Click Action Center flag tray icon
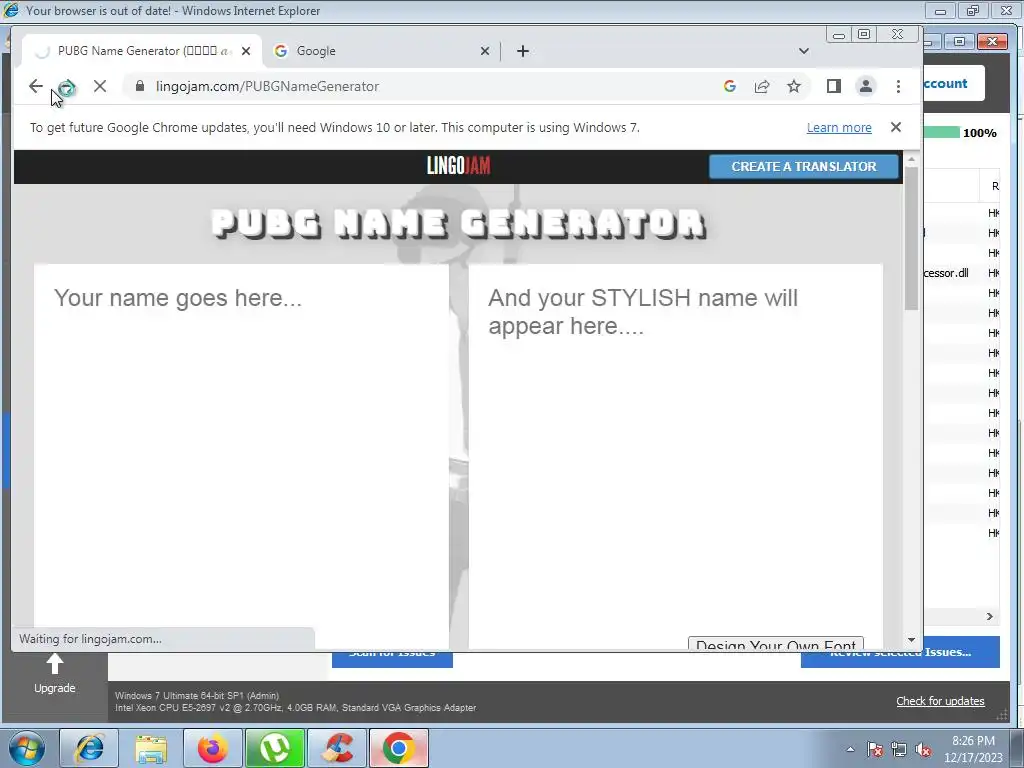Viewport: 1024px width, 768px height. pyautogui.click(x=875, y=749)
